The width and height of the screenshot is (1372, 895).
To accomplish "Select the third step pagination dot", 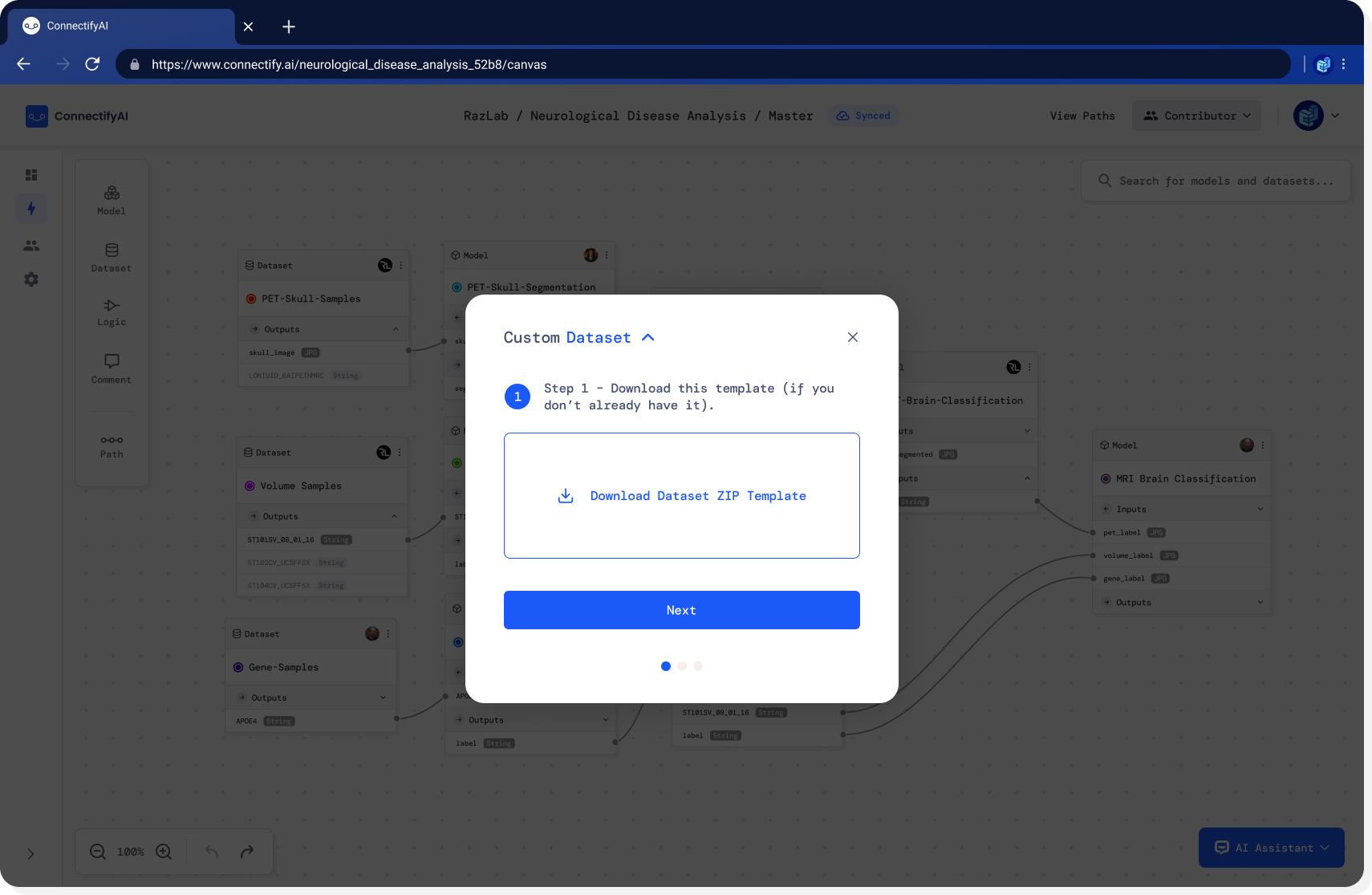I will 698,666.
